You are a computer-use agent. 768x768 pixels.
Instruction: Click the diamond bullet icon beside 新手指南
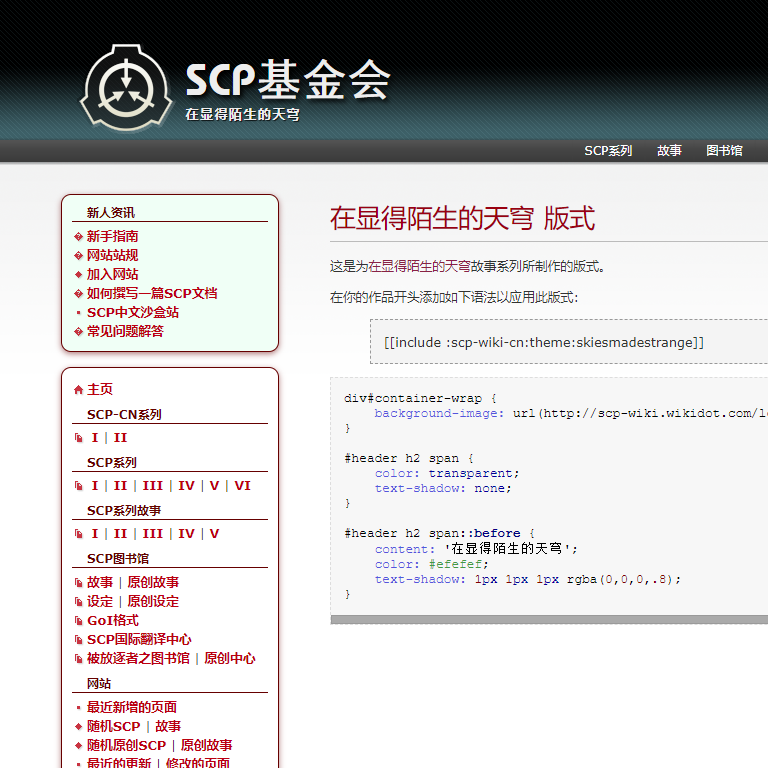[x=78, y=237]
